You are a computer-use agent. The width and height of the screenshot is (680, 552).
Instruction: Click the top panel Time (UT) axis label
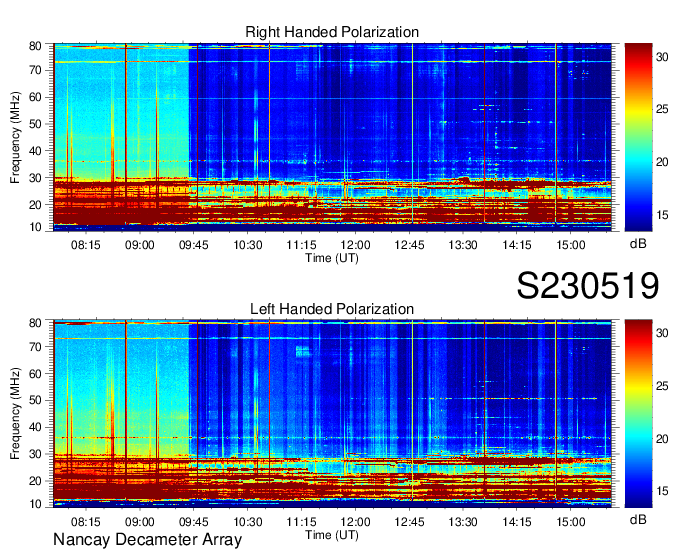click(332, 258)
